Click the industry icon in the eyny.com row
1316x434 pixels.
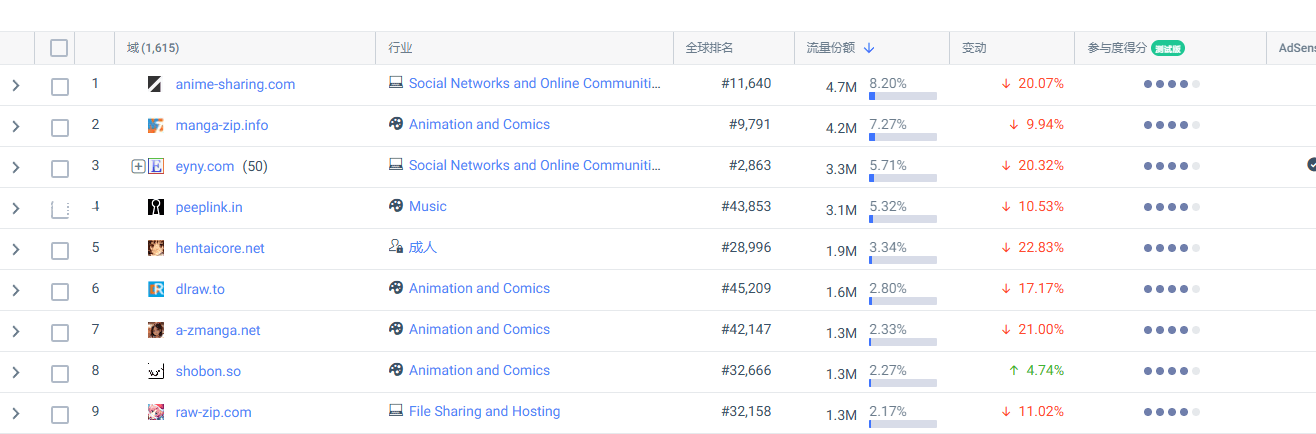point(396,165)
